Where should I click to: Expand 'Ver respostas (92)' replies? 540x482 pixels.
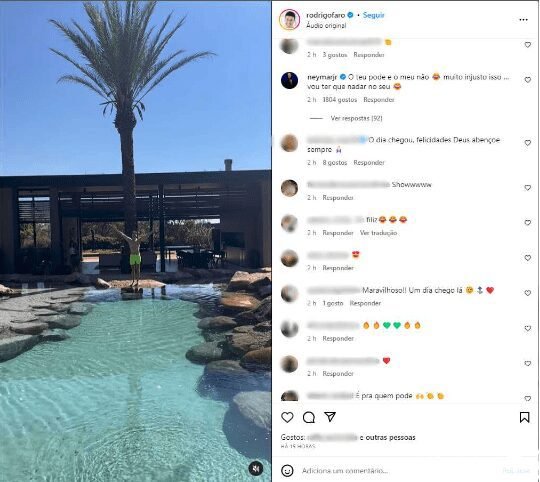[356, 118]
